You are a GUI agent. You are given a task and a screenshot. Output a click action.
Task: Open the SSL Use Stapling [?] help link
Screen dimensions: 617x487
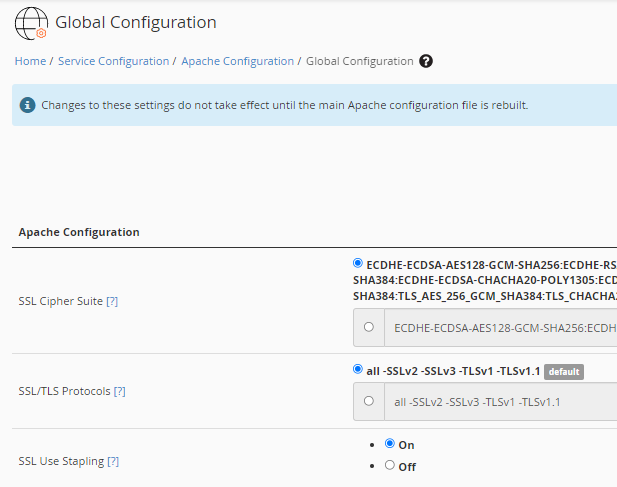pos(113,461)
